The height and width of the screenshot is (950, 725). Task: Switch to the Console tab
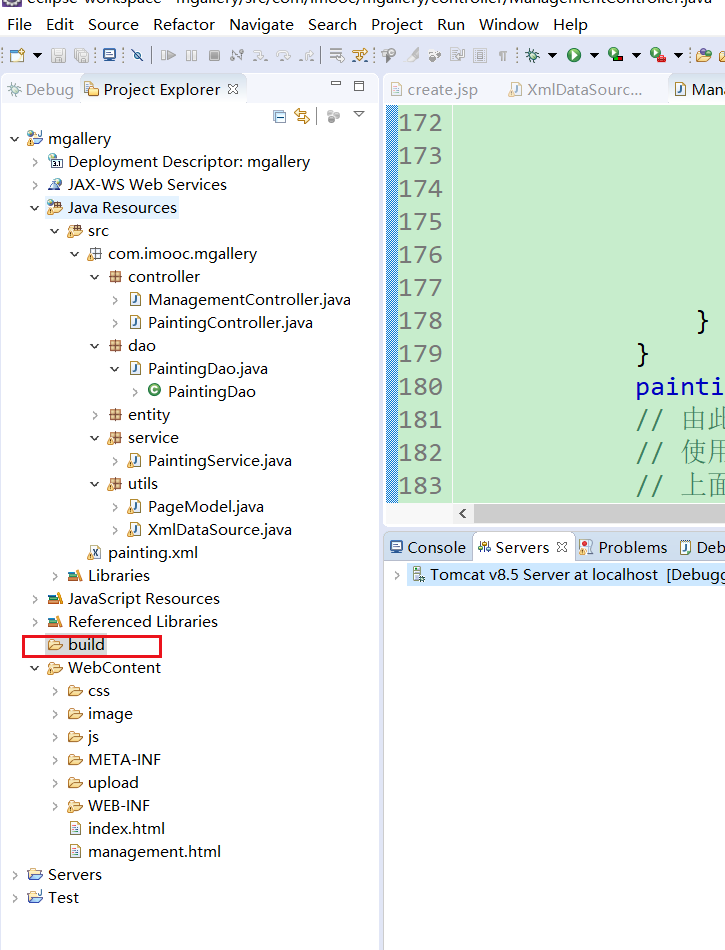click(428, 548)
